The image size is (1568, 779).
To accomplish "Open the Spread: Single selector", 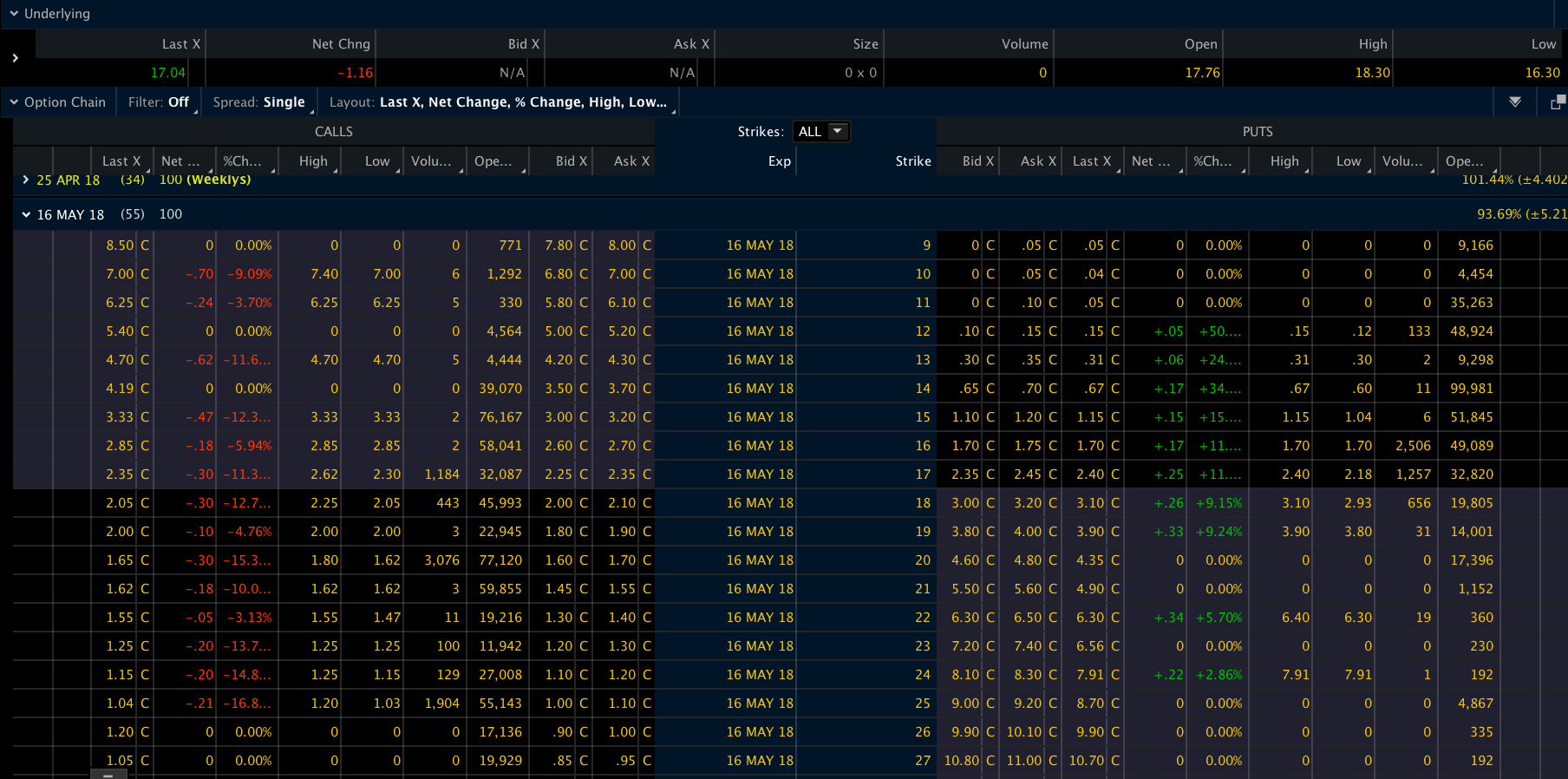I will click(x=259, y=102).
